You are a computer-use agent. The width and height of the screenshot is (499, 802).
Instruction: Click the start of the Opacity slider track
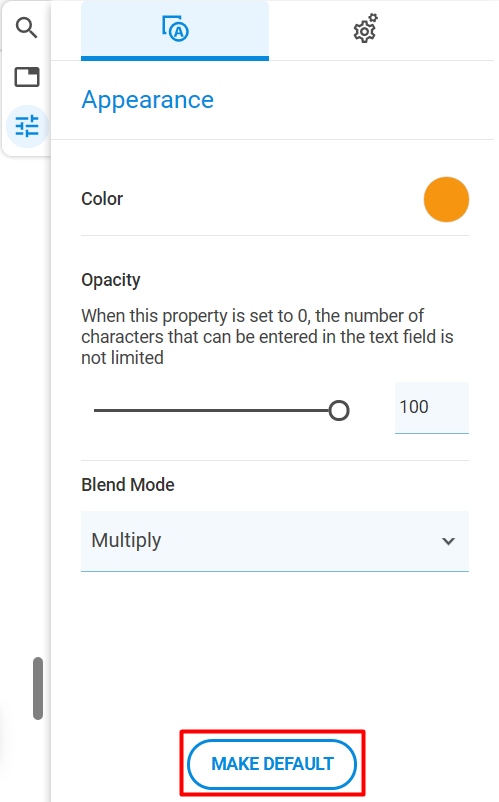pos(96,410)
